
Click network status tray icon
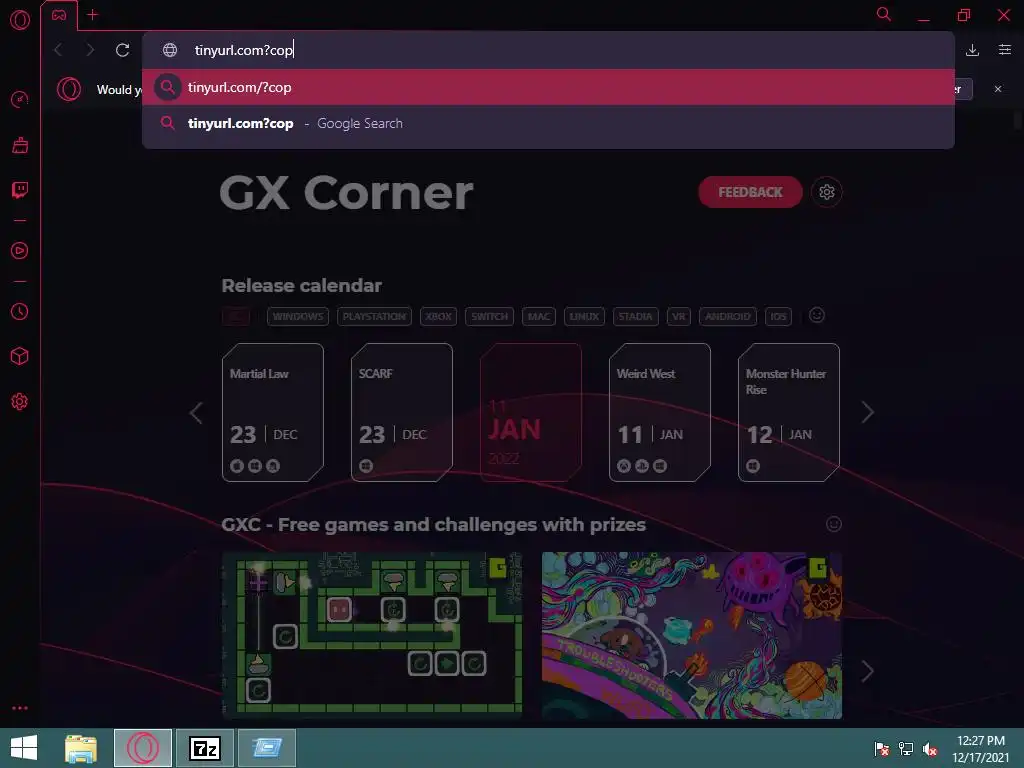(906, 749)
